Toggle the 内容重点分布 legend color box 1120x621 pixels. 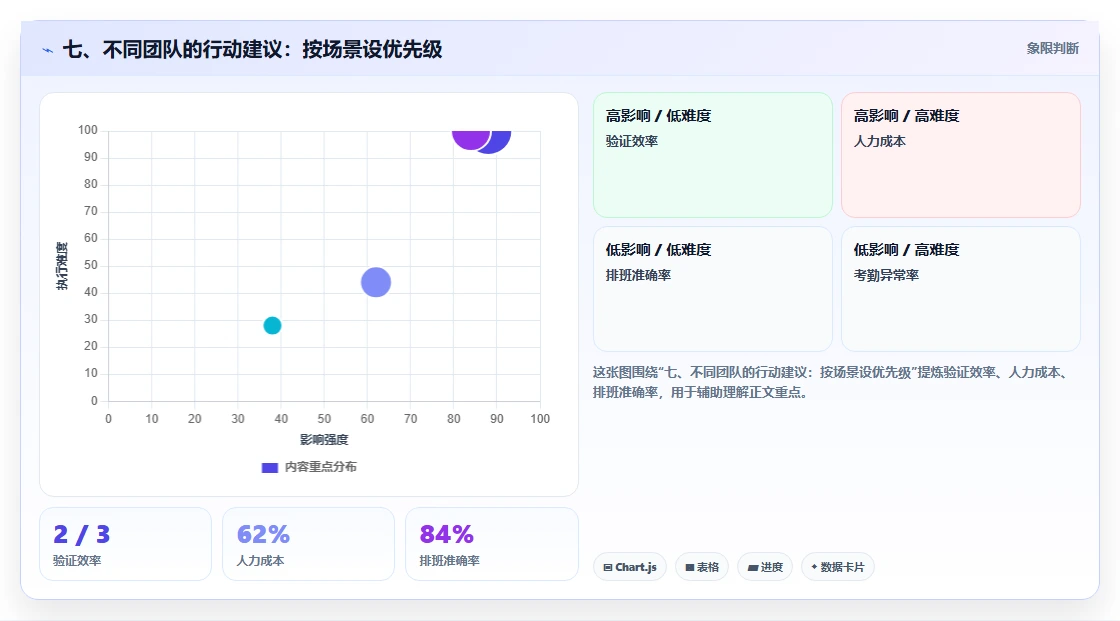269,467
